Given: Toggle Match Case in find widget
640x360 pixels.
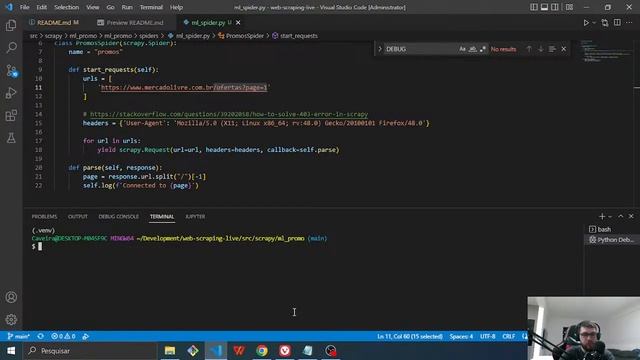Looking at the screenshot, I should 462,49.
